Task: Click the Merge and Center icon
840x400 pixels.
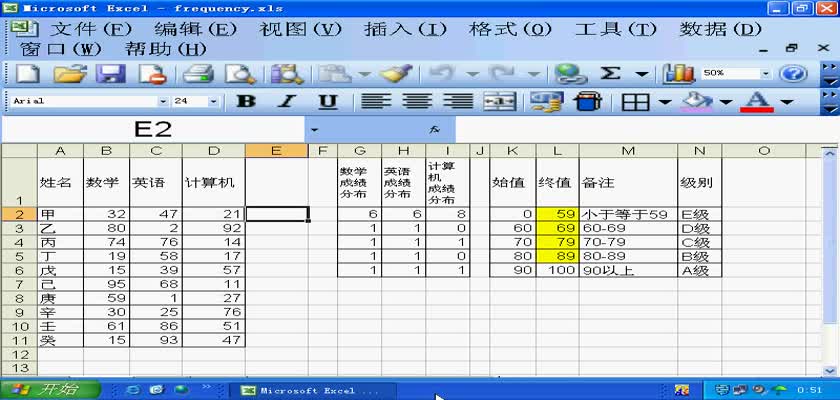Action: point(499,101)
